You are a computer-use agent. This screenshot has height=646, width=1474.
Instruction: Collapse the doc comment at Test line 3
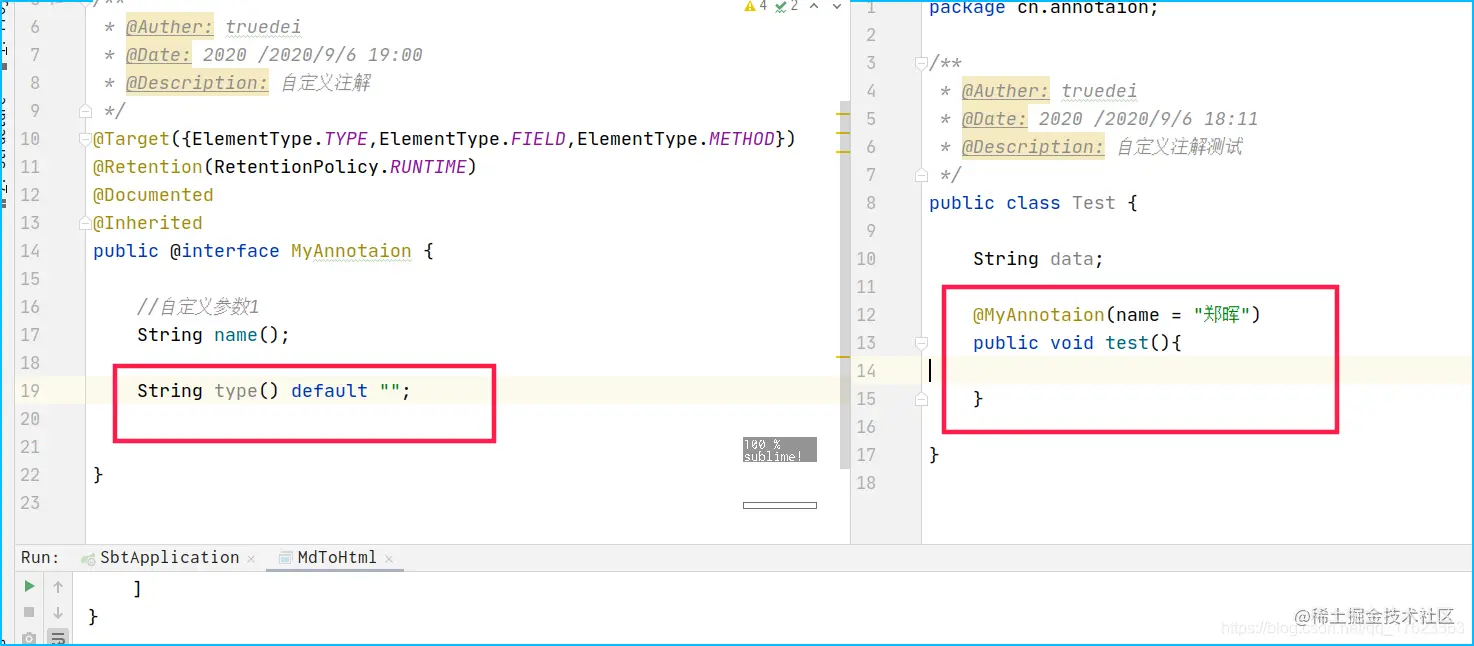click(x=922, y=63)
